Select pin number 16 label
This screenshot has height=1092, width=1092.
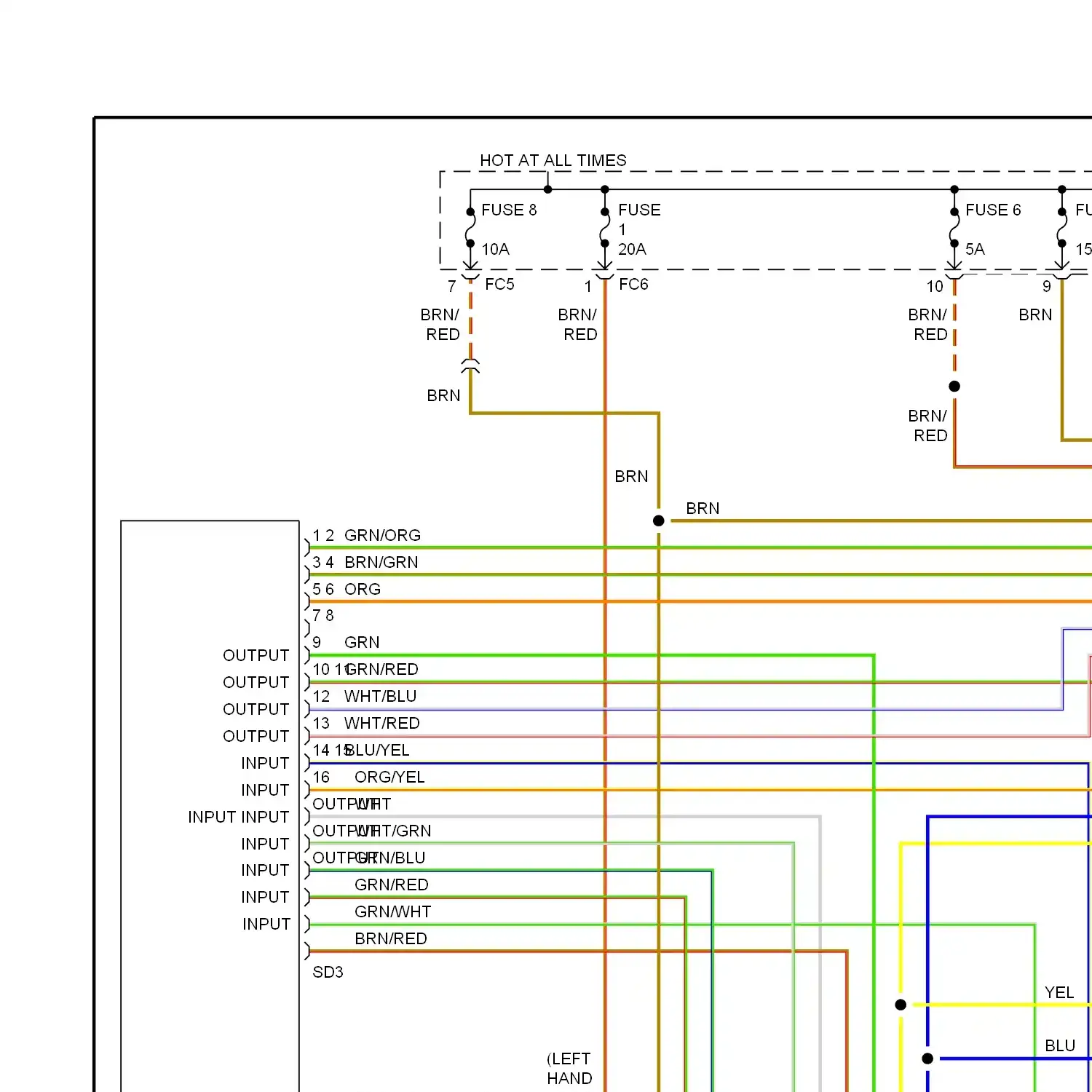point(321,777)
